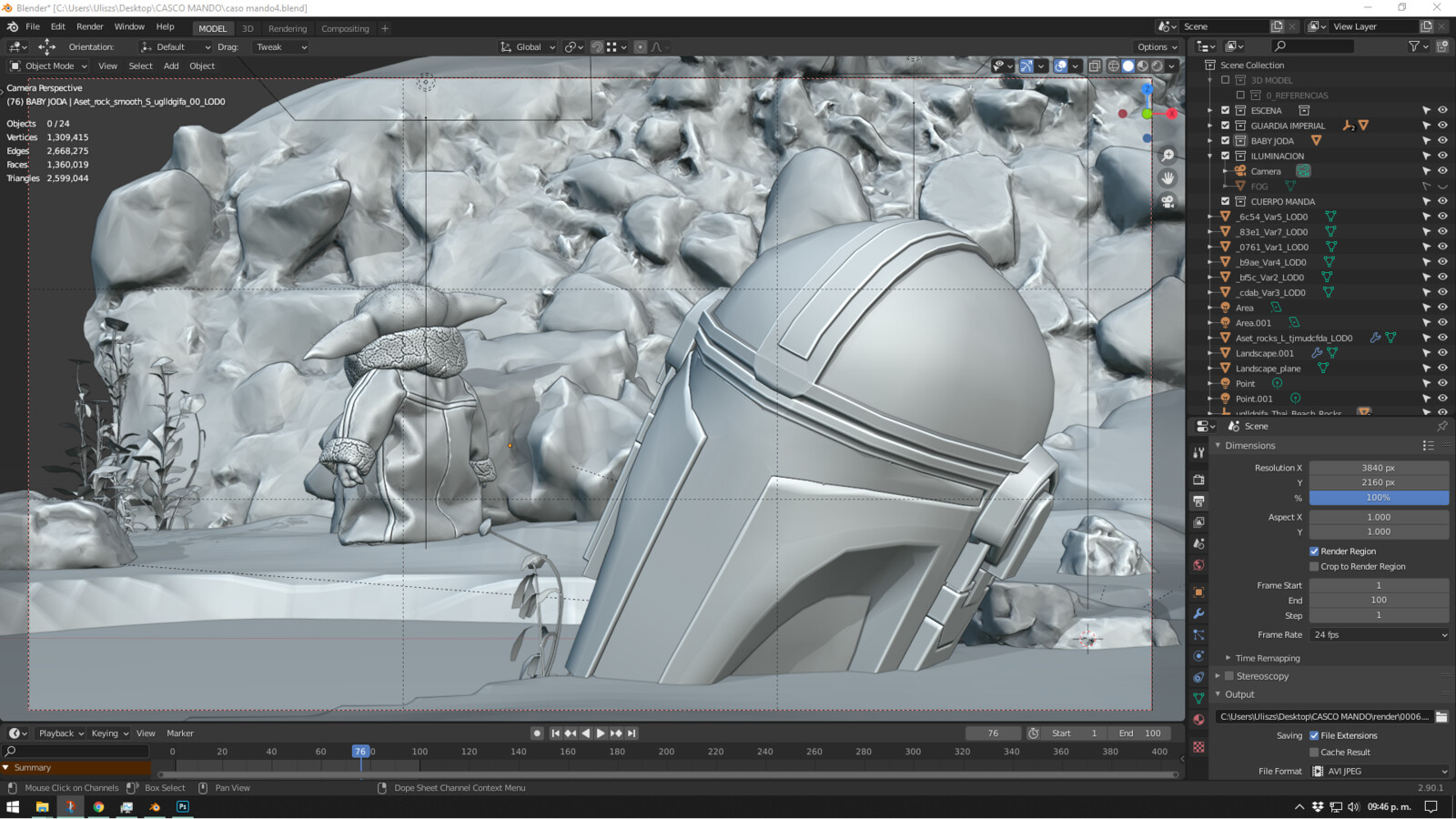Image resolution: width=1456 pixels, height=819 pixels.
Task: Enable the Stereoscopy checkbox
Action: tap(1229, 676)
